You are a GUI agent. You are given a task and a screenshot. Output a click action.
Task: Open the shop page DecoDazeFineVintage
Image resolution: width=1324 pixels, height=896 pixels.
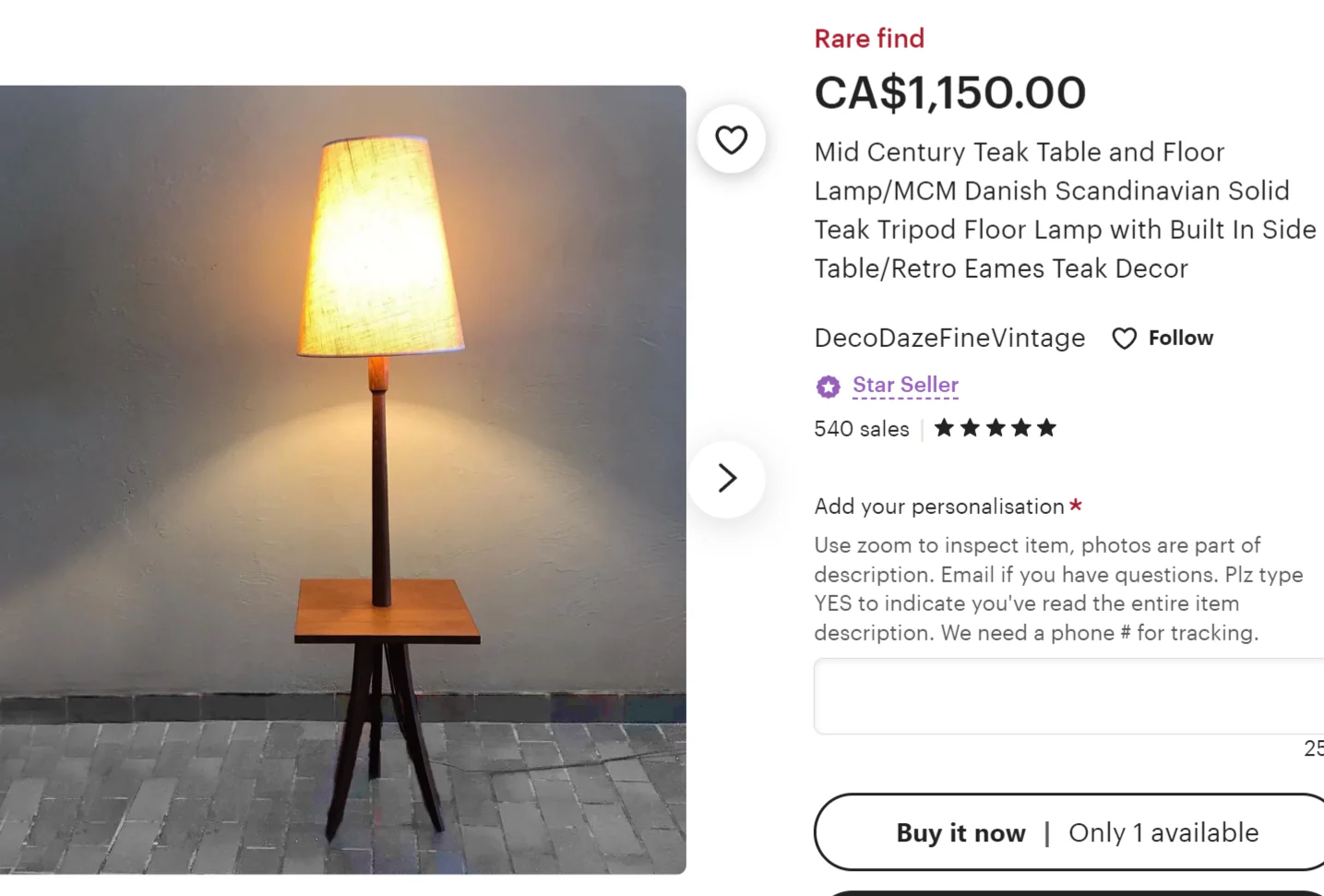(948, 338)
